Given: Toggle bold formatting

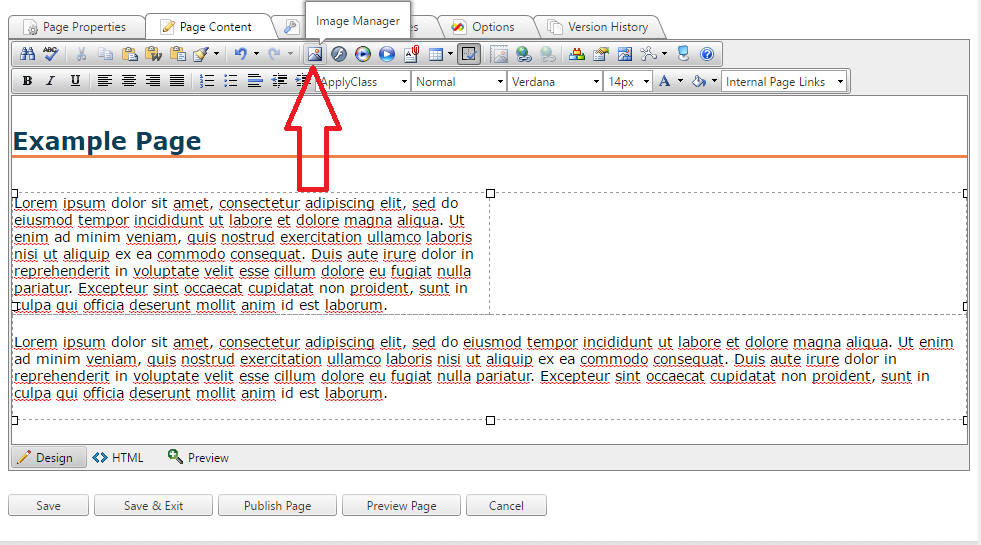Looking at the screenshot, I should click(x=27, y=82).
